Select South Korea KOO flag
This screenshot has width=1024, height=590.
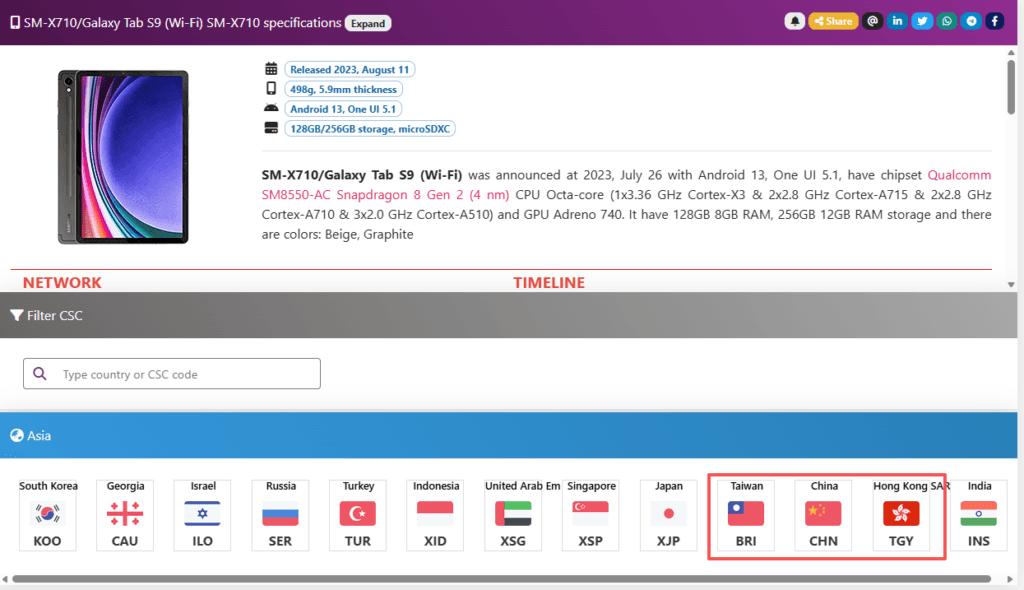point(48,515)
